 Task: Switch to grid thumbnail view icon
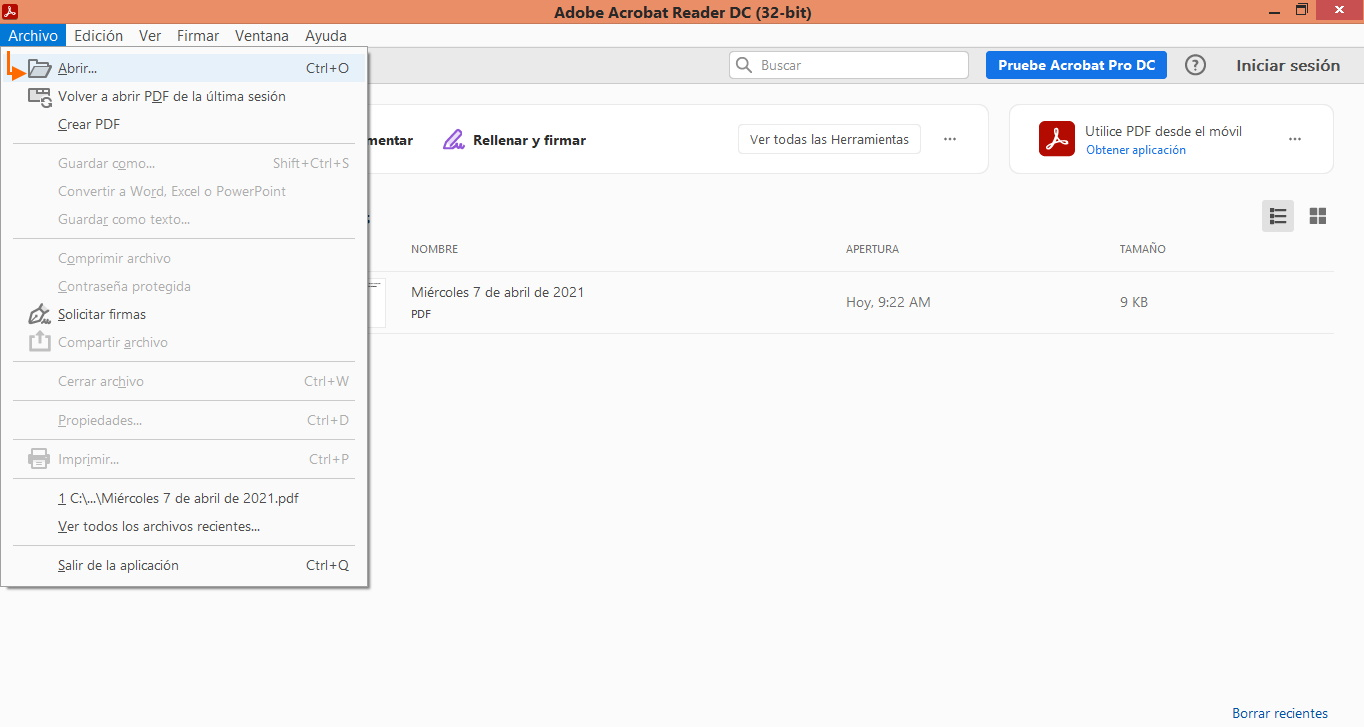click(x=1318, y=216)
